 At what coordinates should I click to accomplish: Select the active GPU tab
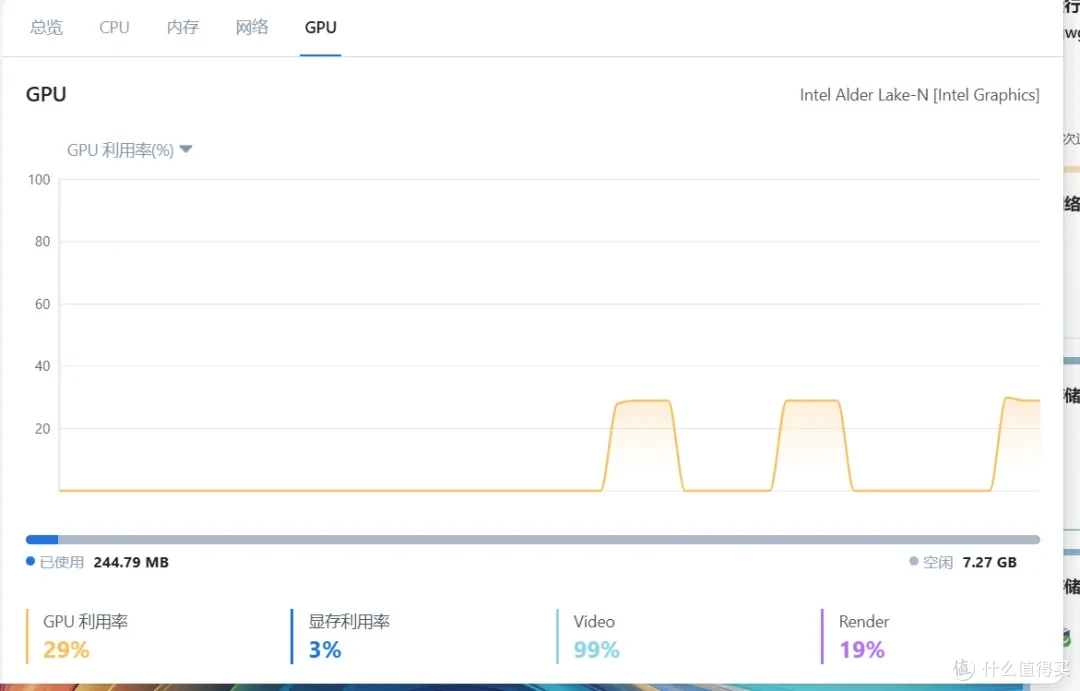(320, 28)
